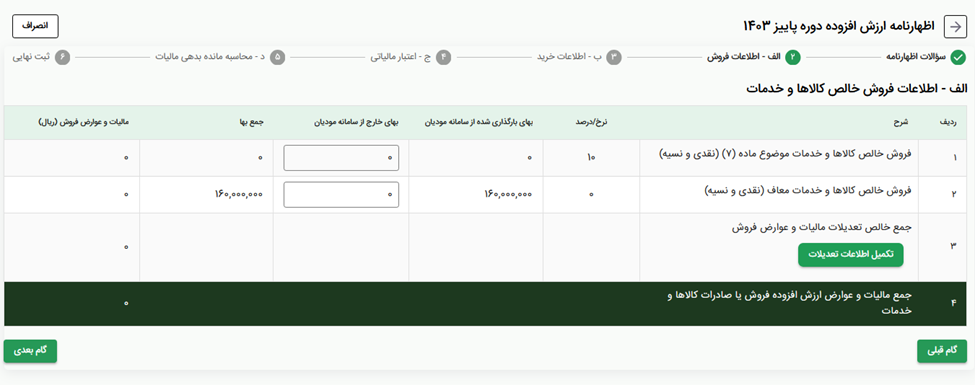
Task: Click بهای بارگذاری شده از سامانه مودیان header
Action: point(479,123)
